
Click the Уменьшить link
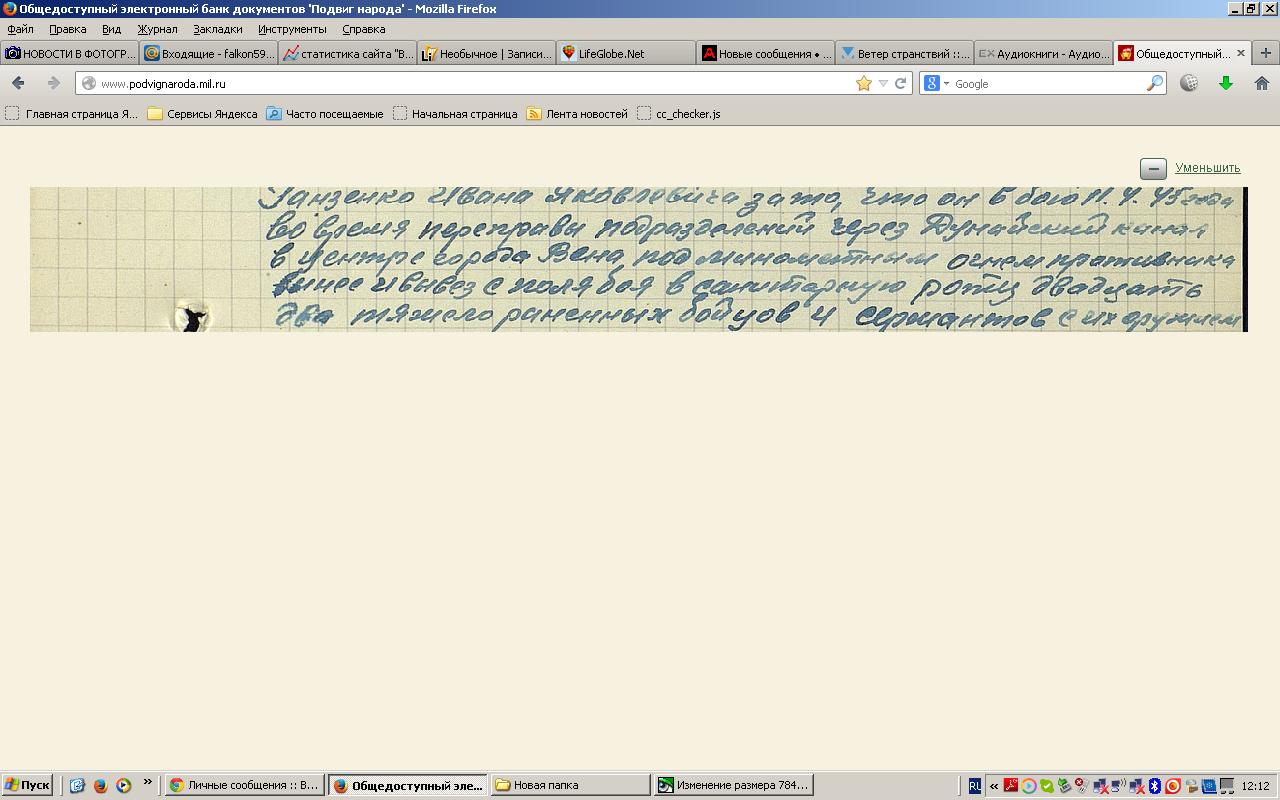(1207, 168)
